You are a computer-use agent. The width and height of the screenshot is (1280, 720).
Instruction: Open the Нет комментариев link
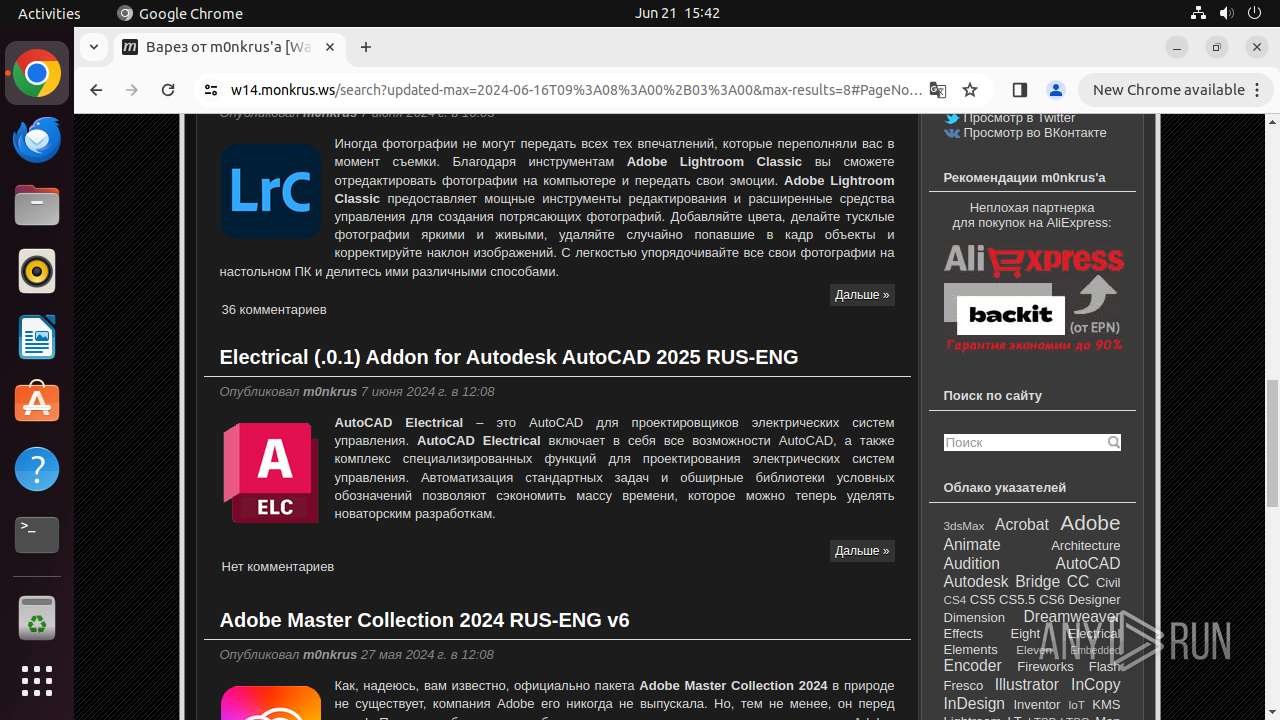coord(278,567)
